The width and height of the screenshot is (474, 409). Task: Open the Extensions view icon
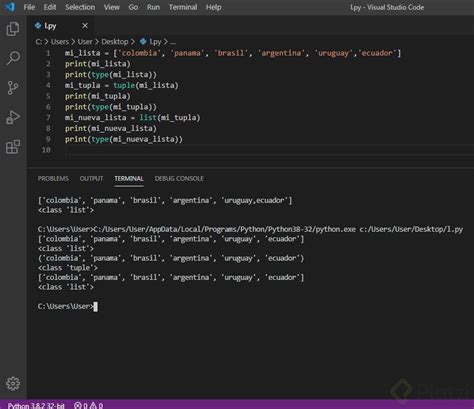13,147
